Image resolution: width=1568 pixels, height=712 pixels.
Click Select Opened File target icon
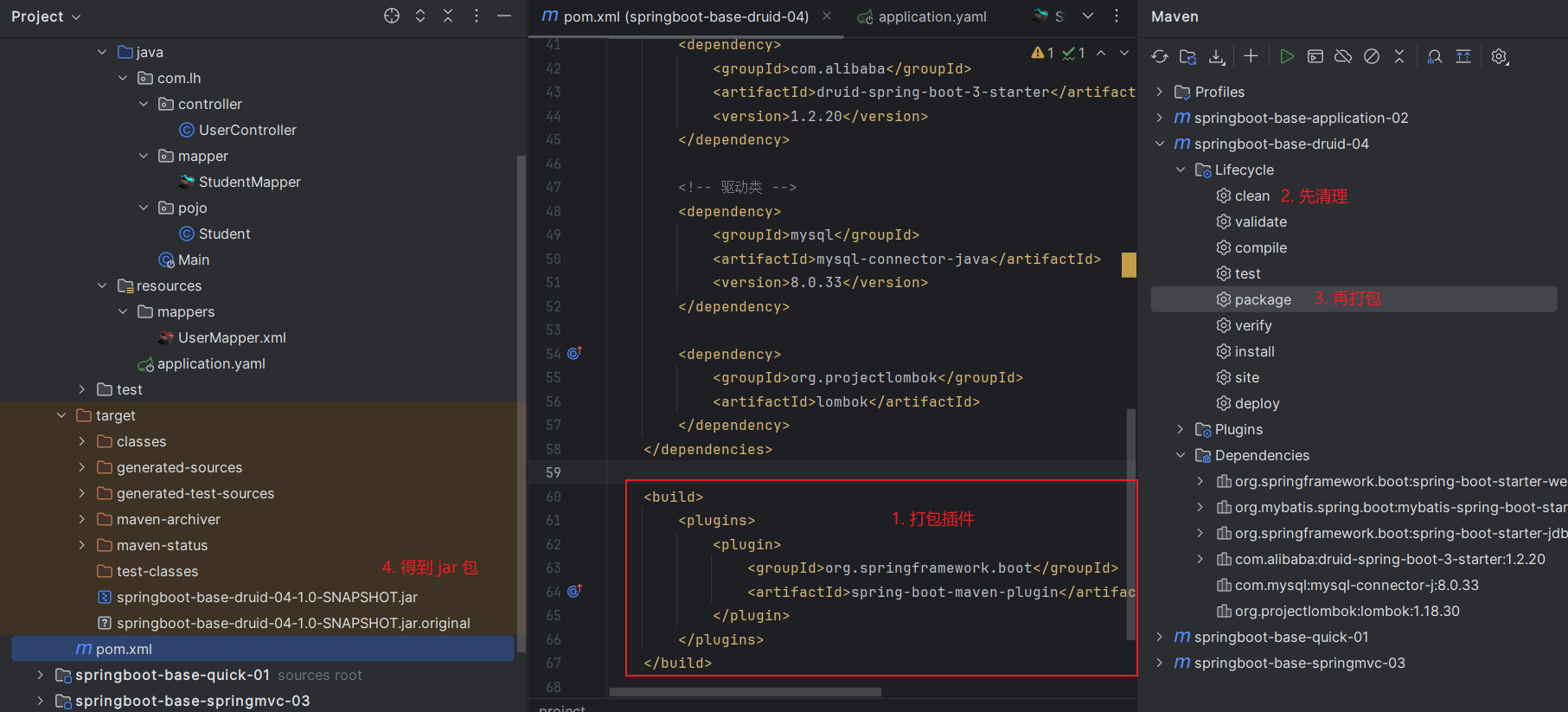(x=392, y=16)
